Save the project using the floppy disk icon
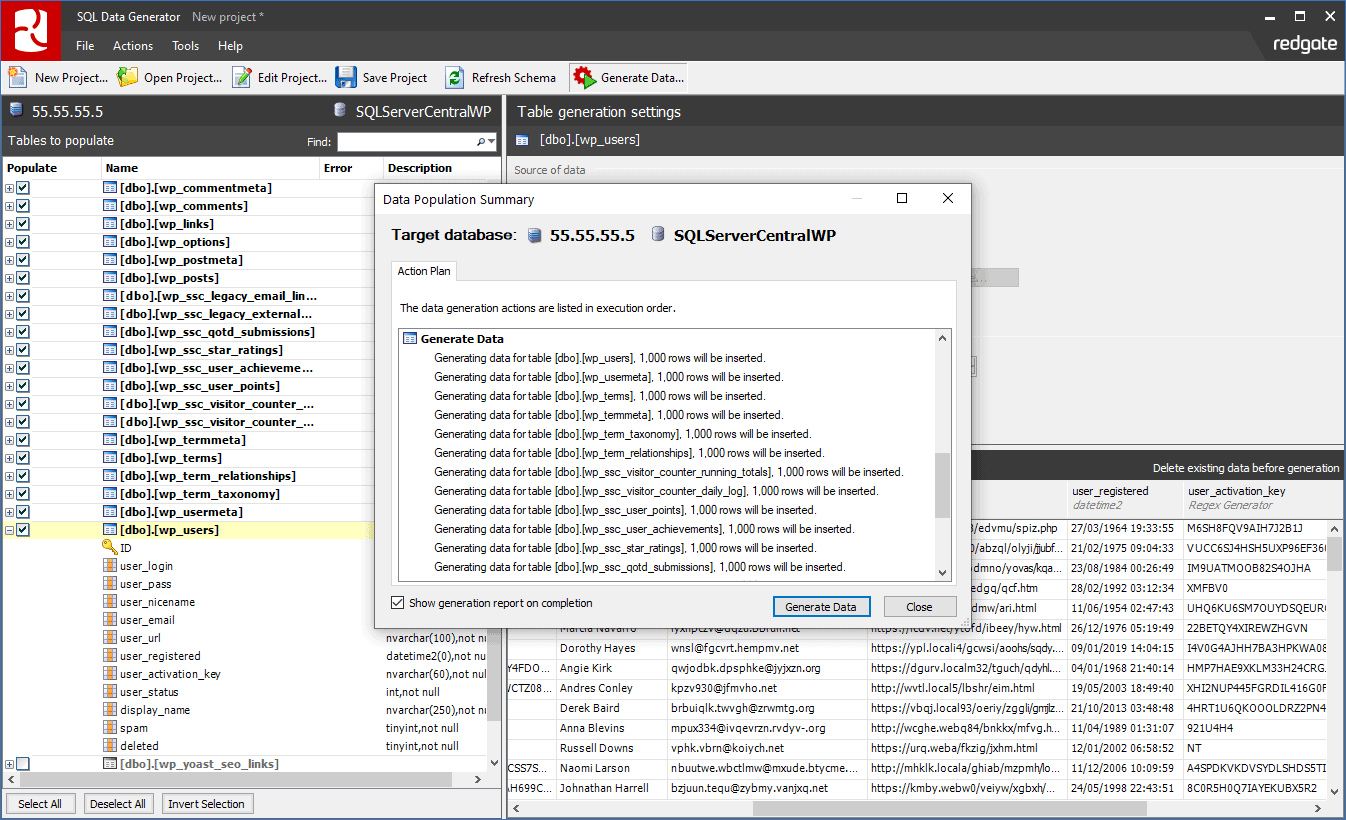 pyautogui.click(x=345, y=77)
